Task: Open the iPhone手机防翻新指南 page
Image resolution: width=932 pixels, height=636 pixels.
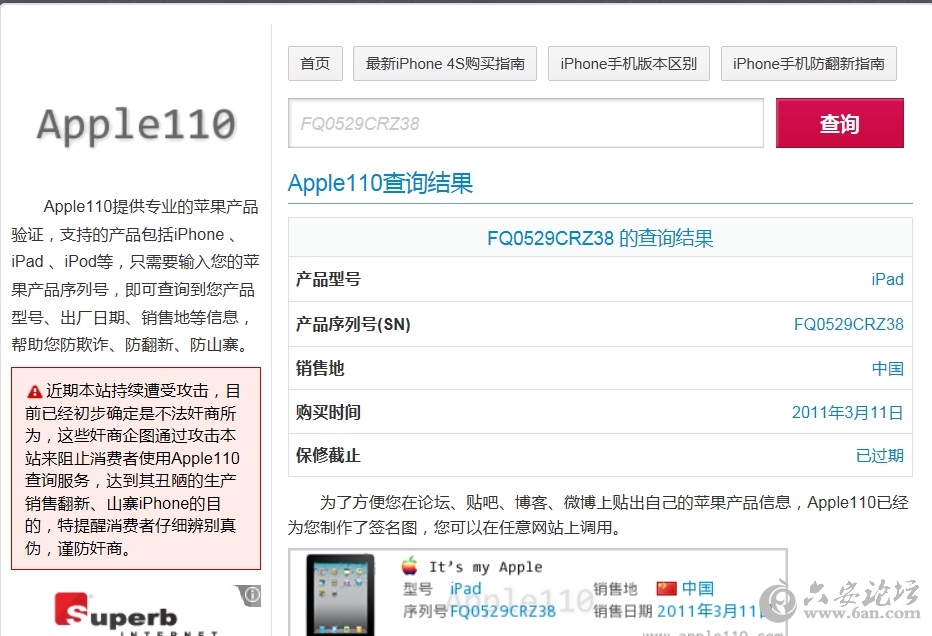Action: click(808, 63)
